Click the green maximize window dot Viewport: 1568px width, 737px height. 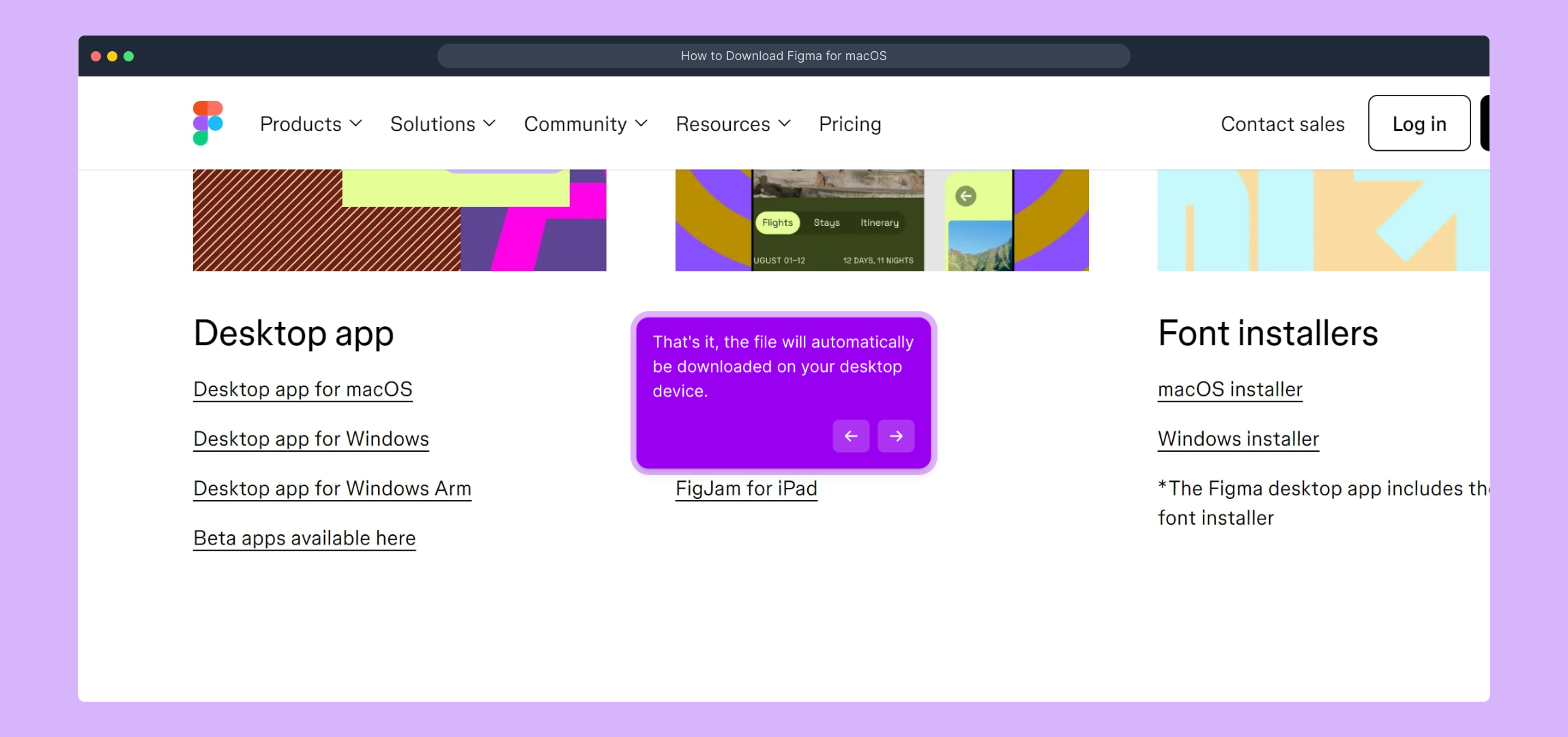[129, 56]
